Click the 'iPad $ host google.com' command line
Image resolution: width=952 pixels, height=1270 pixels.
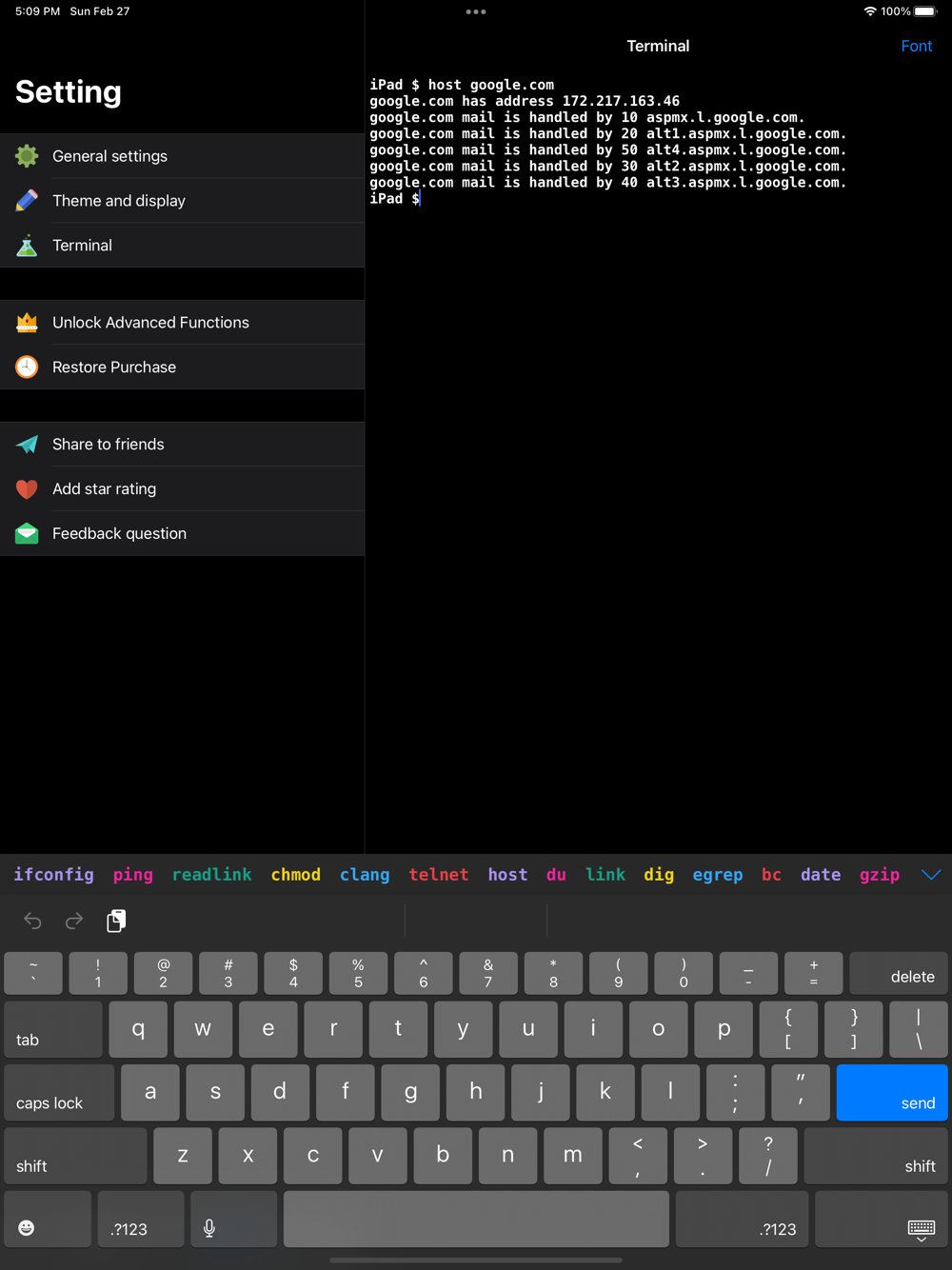click(462, 85)
